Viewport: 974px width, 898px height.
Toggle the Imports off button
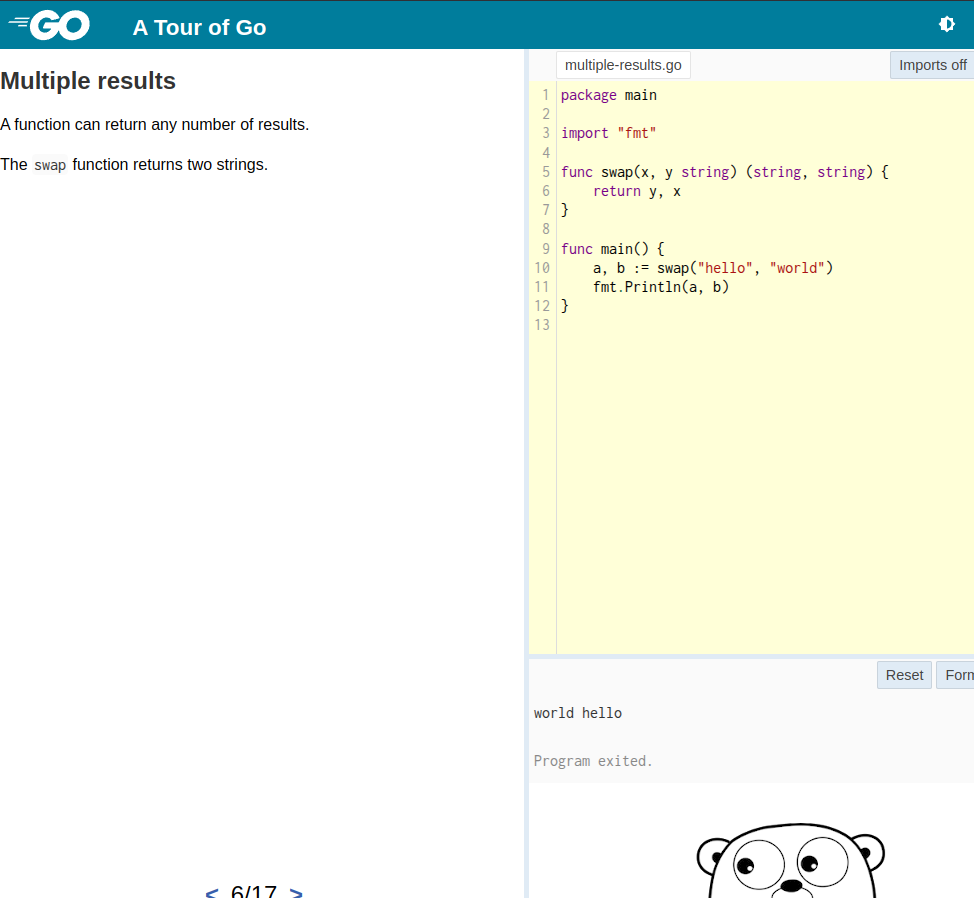[x=932, y=65]
